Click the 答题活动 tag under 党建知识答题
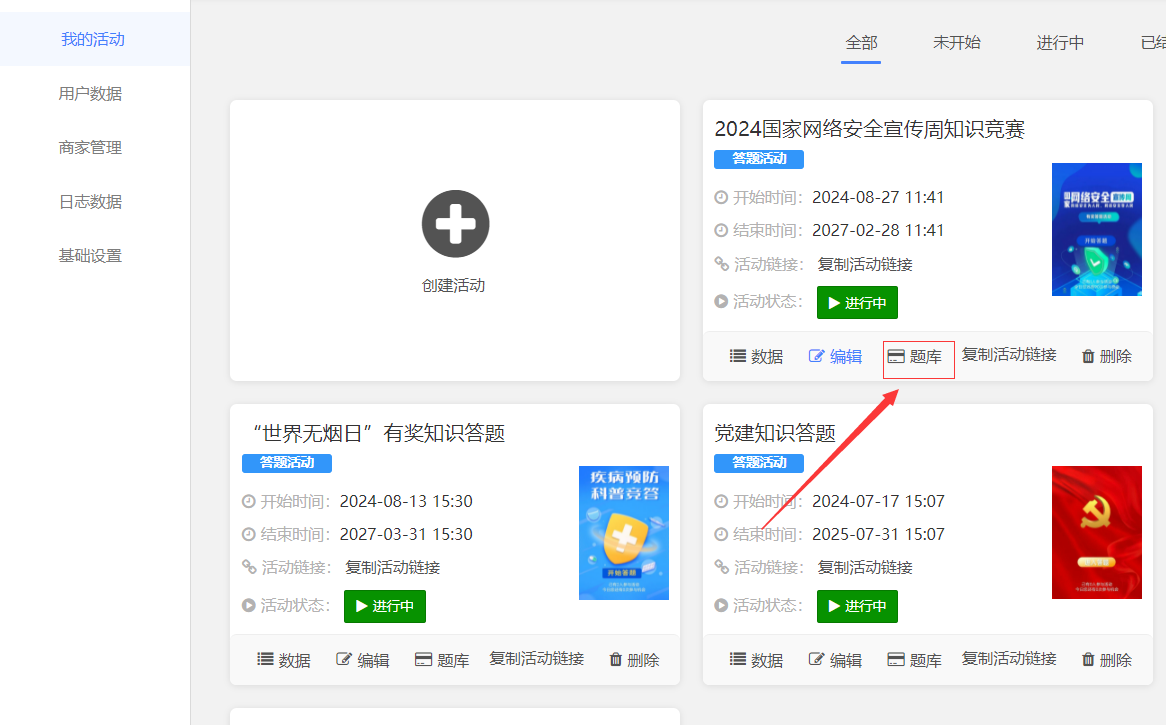The image size is (1166, 725). coord(758,463)
